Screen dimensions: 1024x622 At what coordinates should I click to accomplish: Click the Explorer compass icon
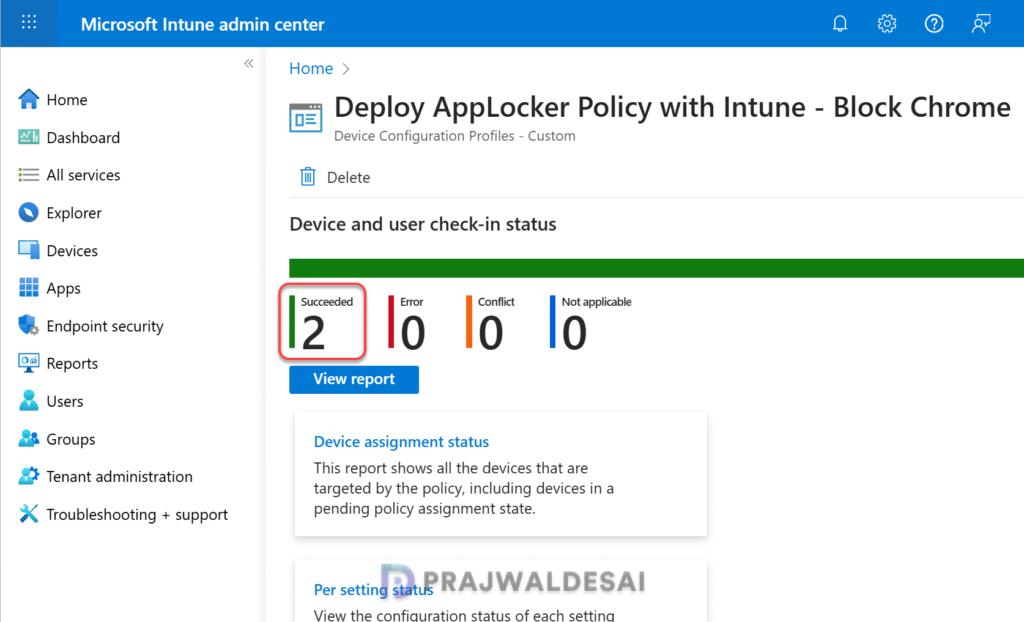[x=29, y=212]
